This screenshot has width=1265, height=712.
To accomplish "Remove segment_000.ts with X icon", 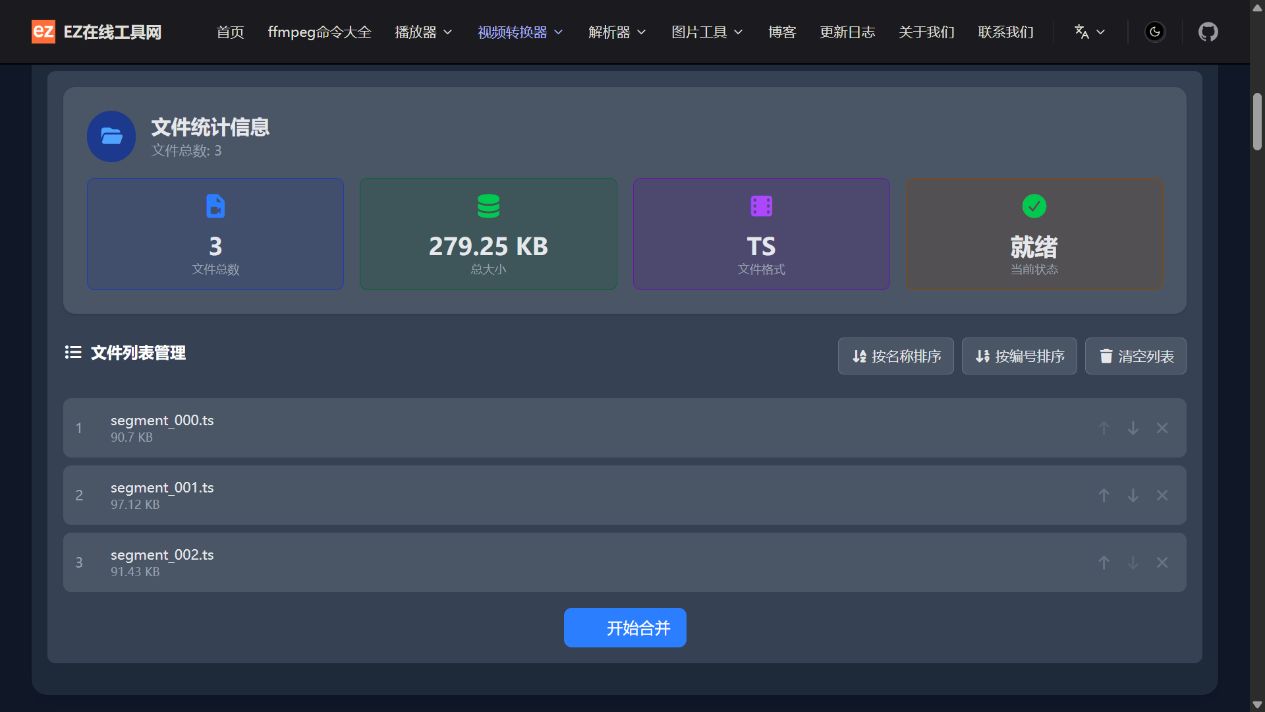I will (x=1162, y=428).
